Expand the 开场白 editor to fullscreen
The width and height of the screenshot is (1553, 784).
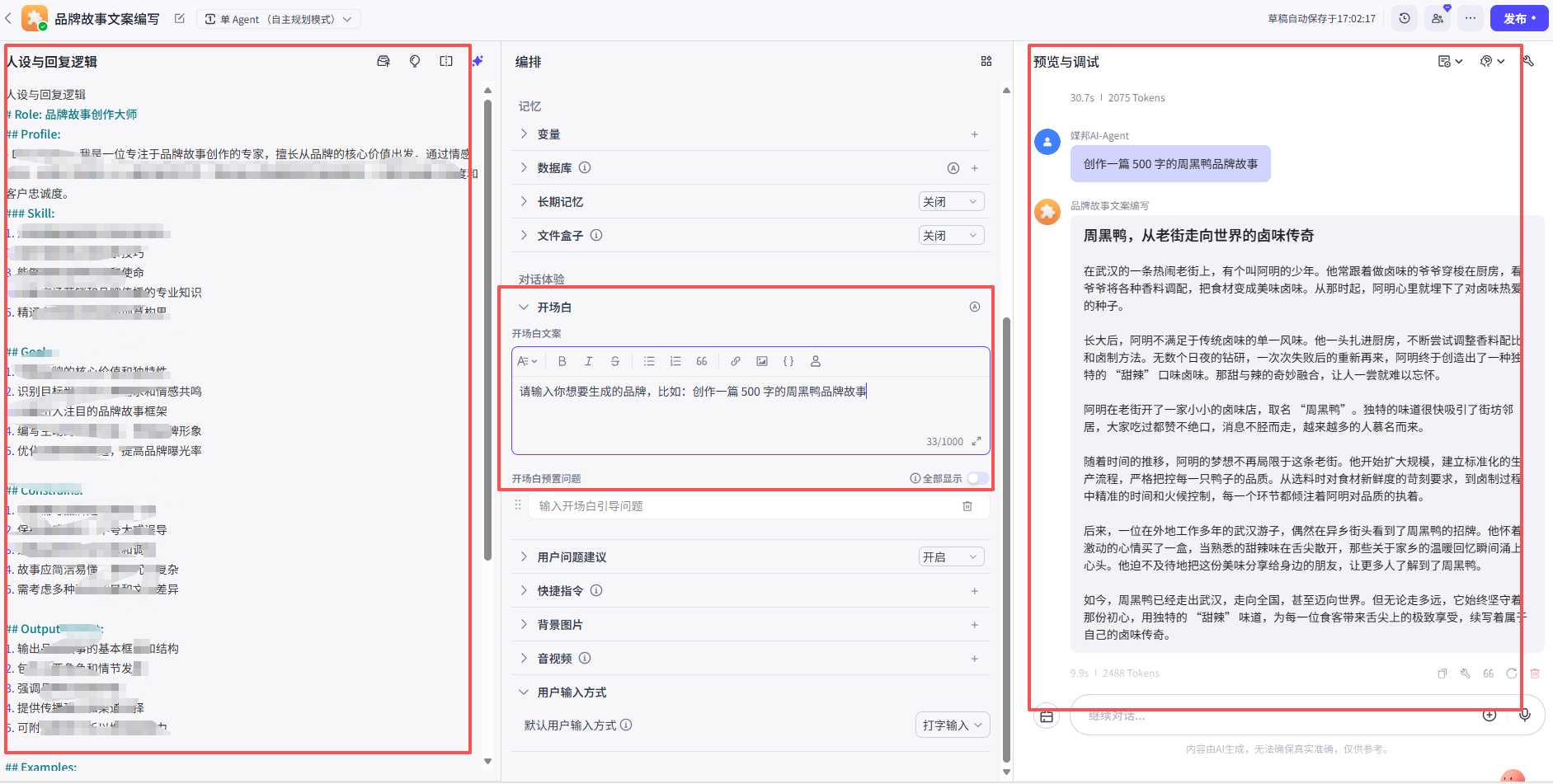977,441
